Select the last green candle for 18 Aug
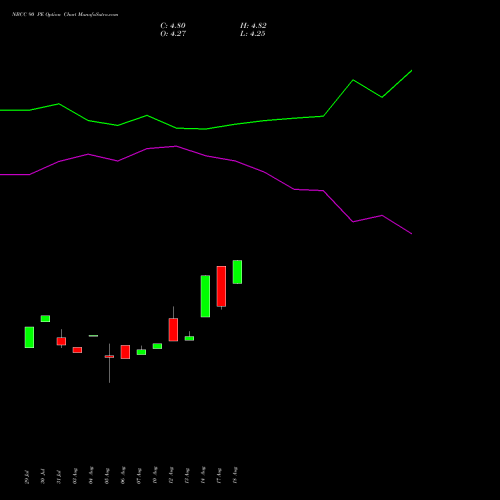 [237, 272]
